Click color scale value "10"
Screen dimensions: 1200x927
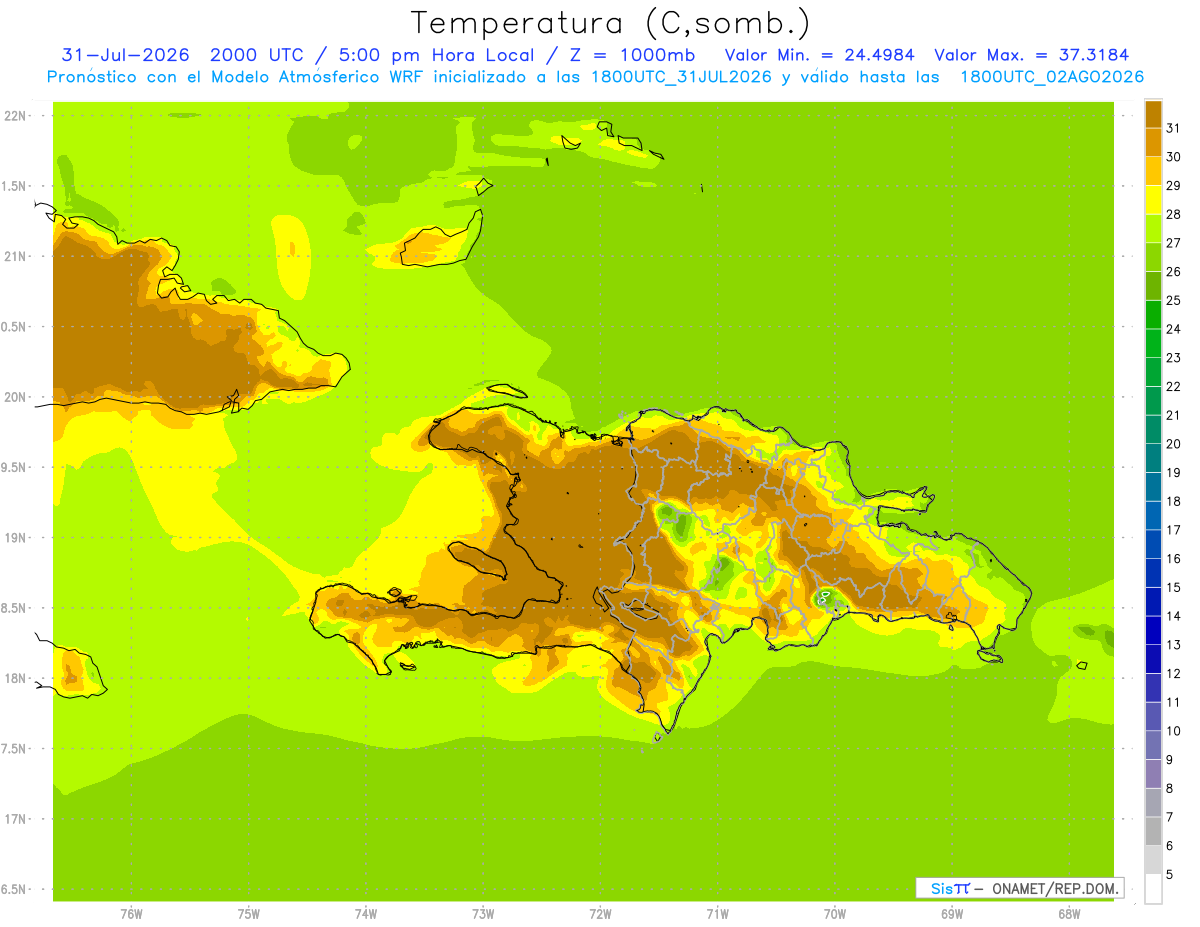click(x=1174, y=731)
